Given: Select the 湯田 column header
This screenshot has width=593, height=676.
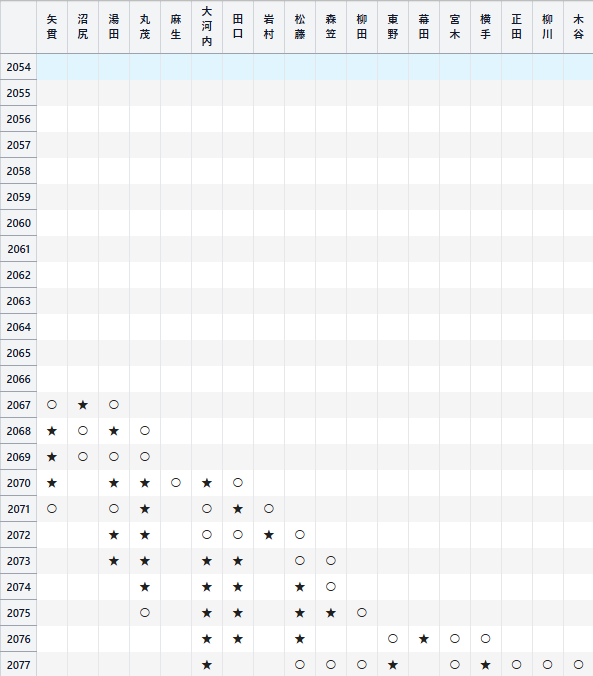Looking at the screenshot, I should point(114,27).
